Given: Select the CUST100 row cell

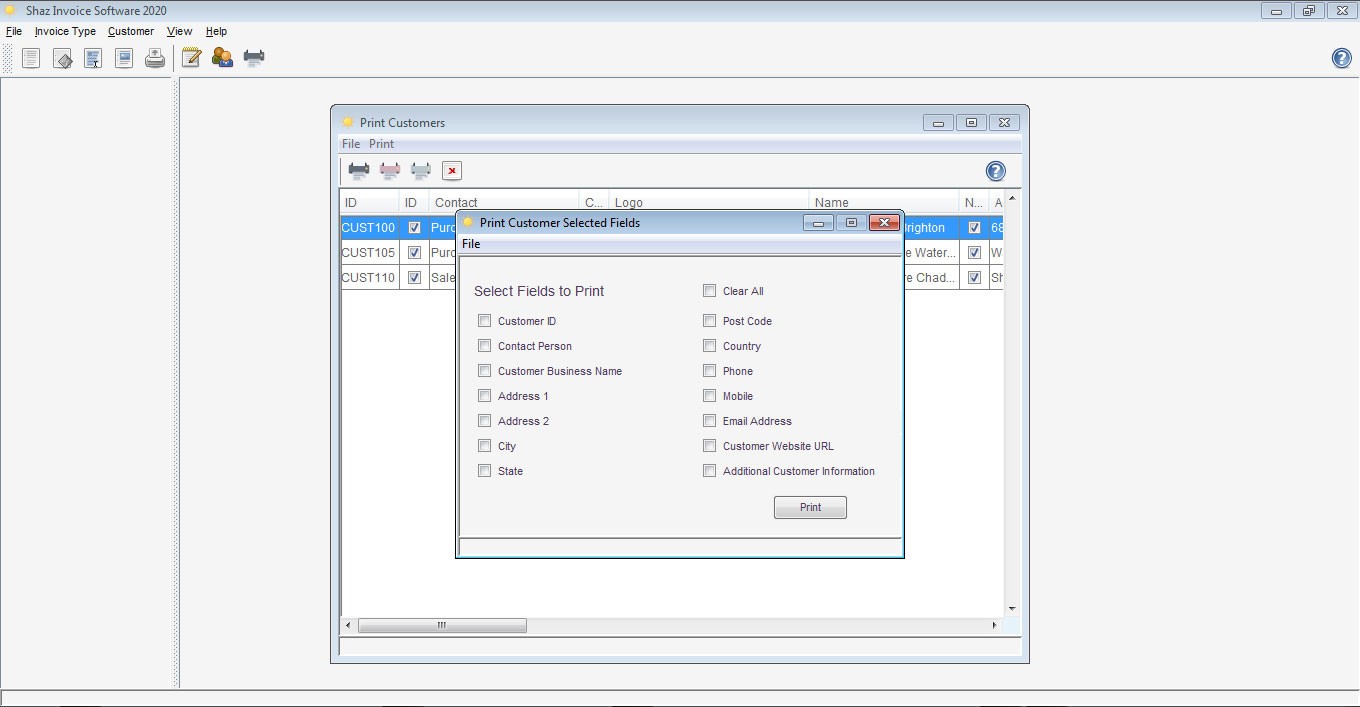Looking at the screenshot, I should (x=369, y=228).
